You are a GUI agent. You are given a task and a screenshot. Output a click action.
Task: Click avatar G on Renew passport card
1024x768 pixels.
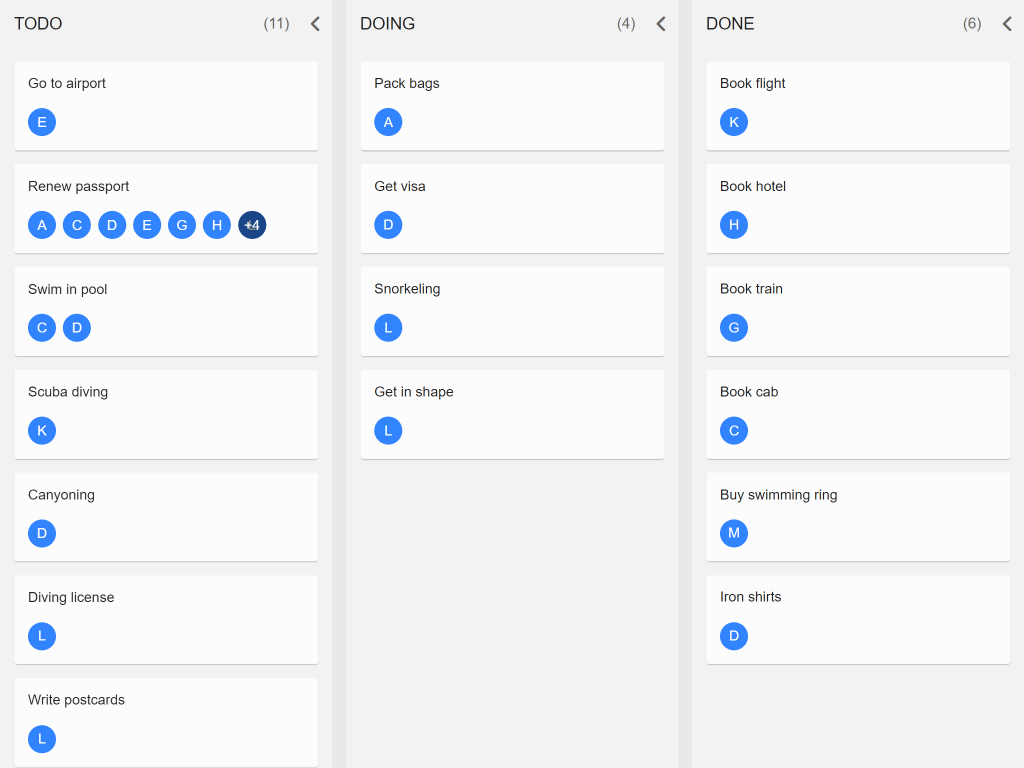pyautogui.click(x=182, y=225)
